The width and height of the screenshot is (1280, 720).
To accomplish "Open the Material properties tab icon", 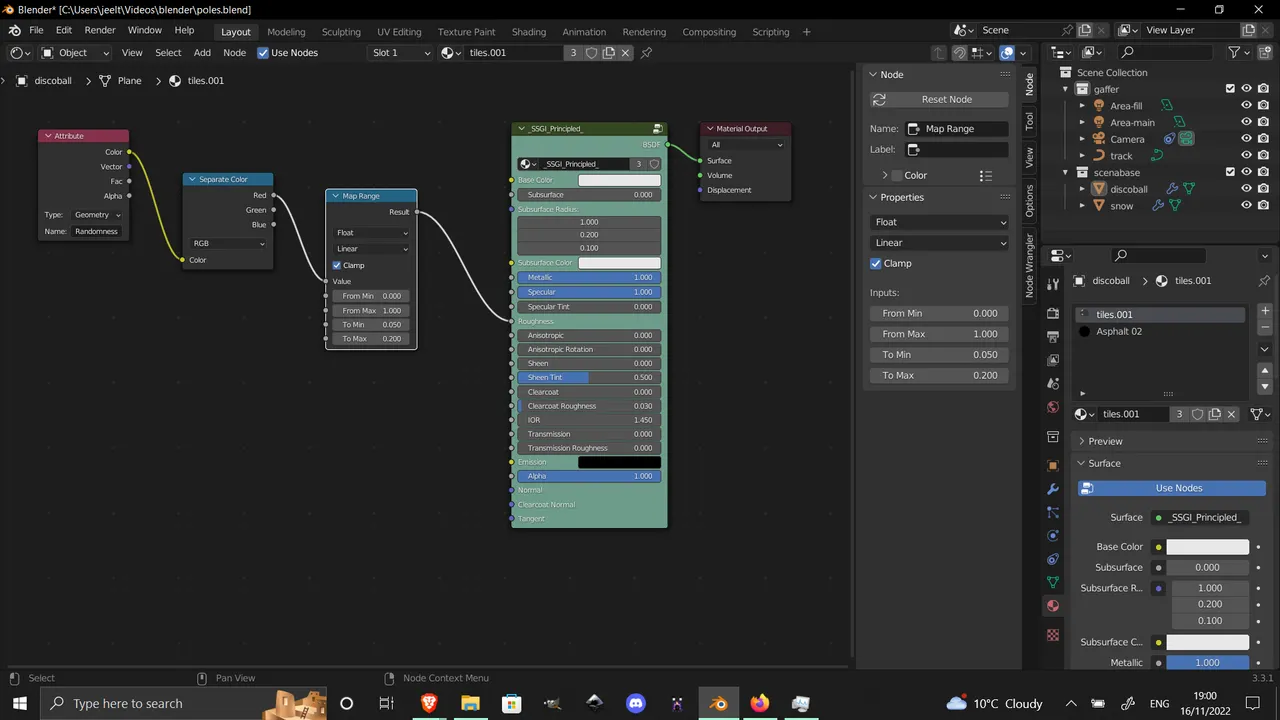I will coord(1053,605).
